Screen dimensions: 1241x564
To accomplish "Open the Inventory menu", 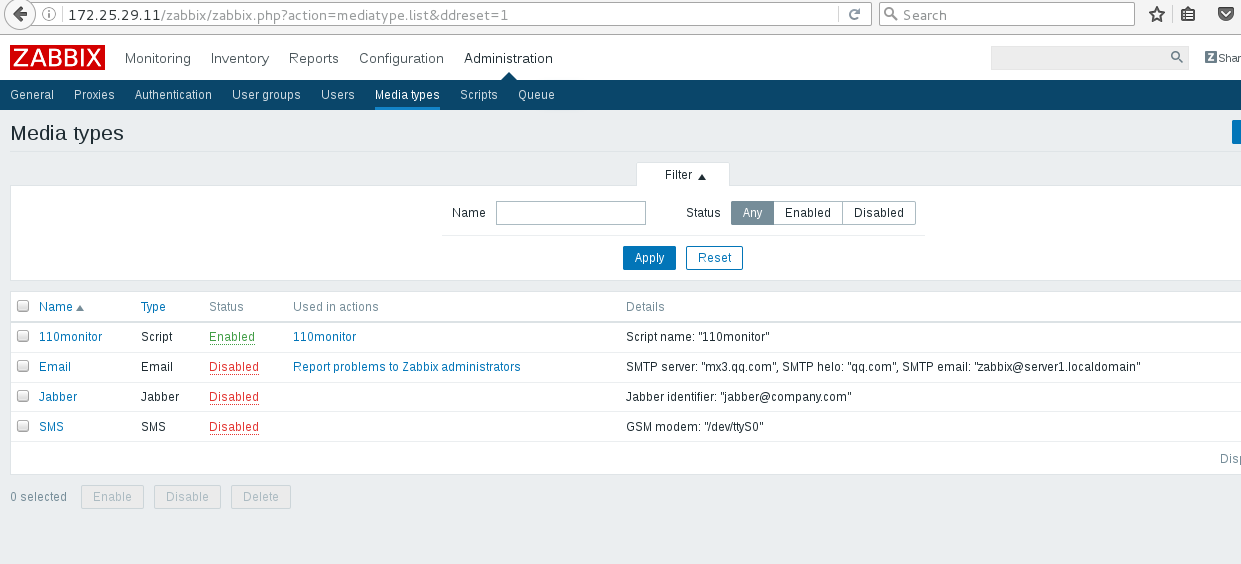I will pyautogui.click(x=240, y=58).
